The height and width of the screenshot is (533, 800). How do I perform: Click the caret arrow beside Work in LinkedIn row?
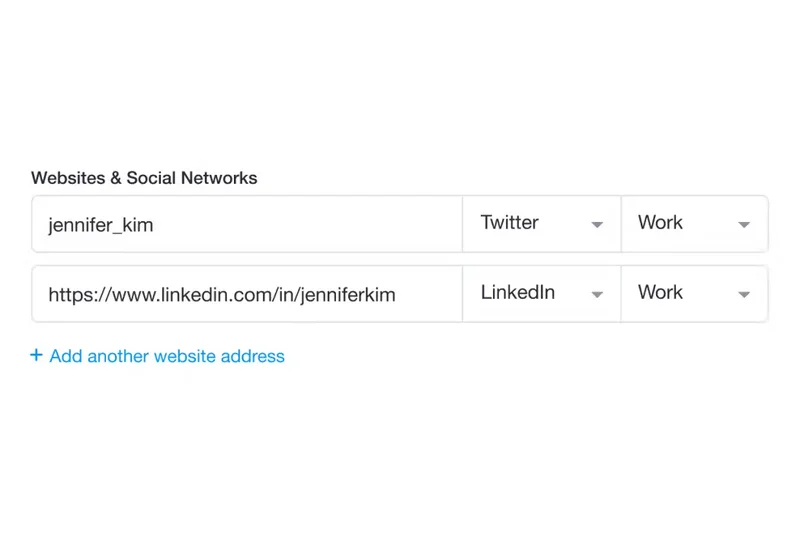pos(744,295)
